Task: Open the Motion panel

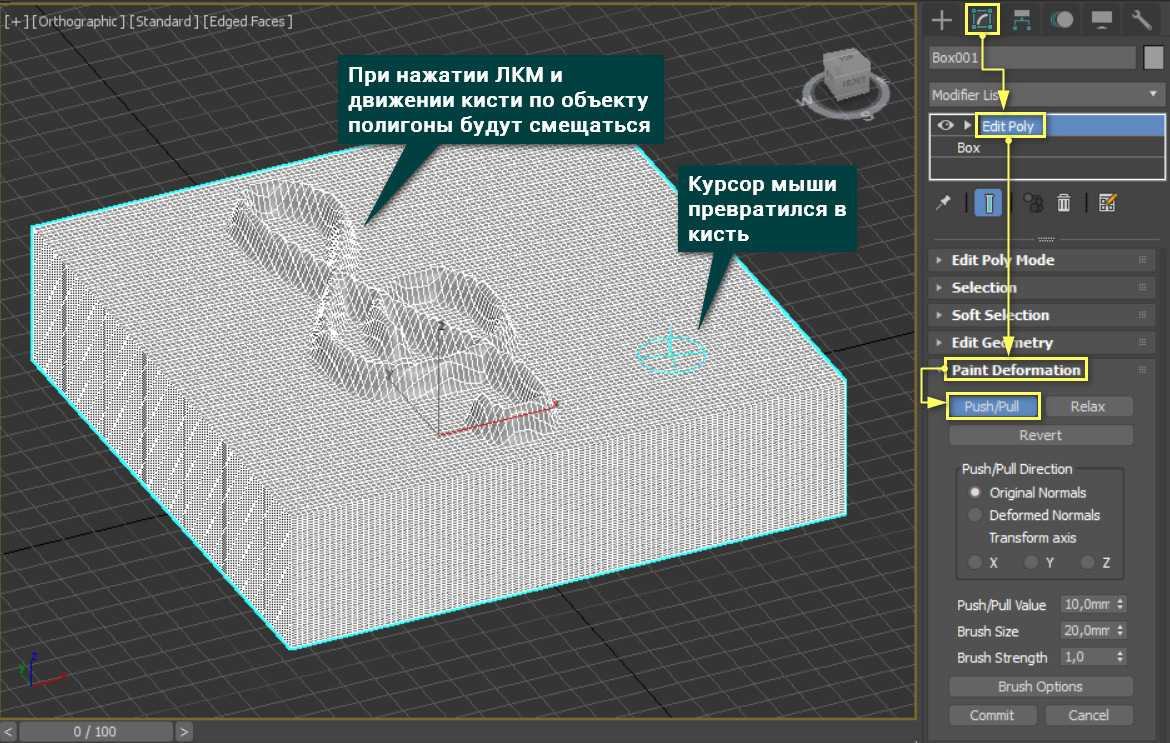Action: click(1063, 19)
